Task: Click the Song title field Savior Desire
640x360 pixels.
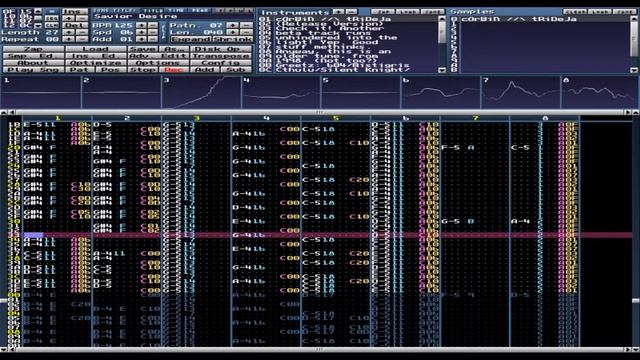Action: [173, 16]
